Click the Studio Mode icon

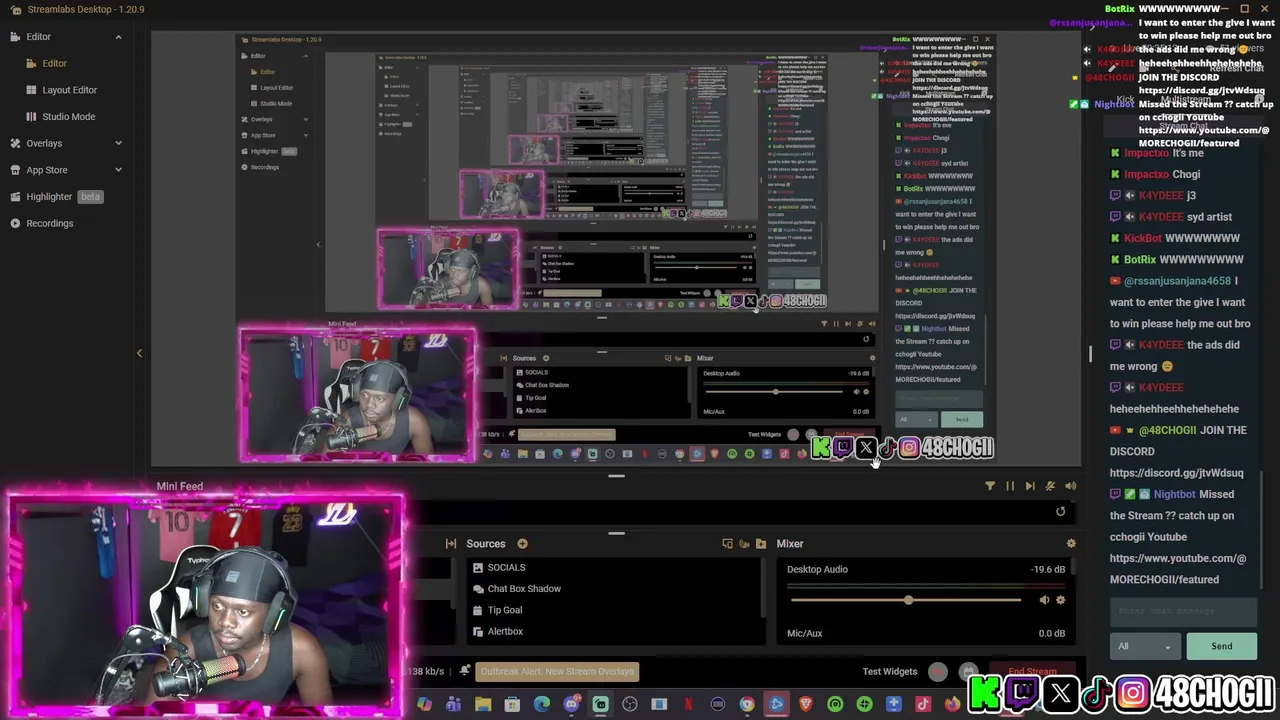pyautogui.click(x=32, y=116)
